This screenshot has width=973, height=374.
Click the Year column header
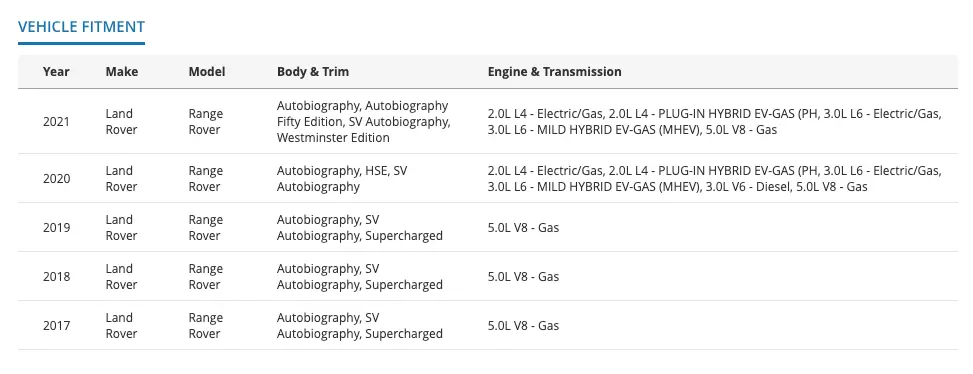pyautogui.click(x=56, y=72)
